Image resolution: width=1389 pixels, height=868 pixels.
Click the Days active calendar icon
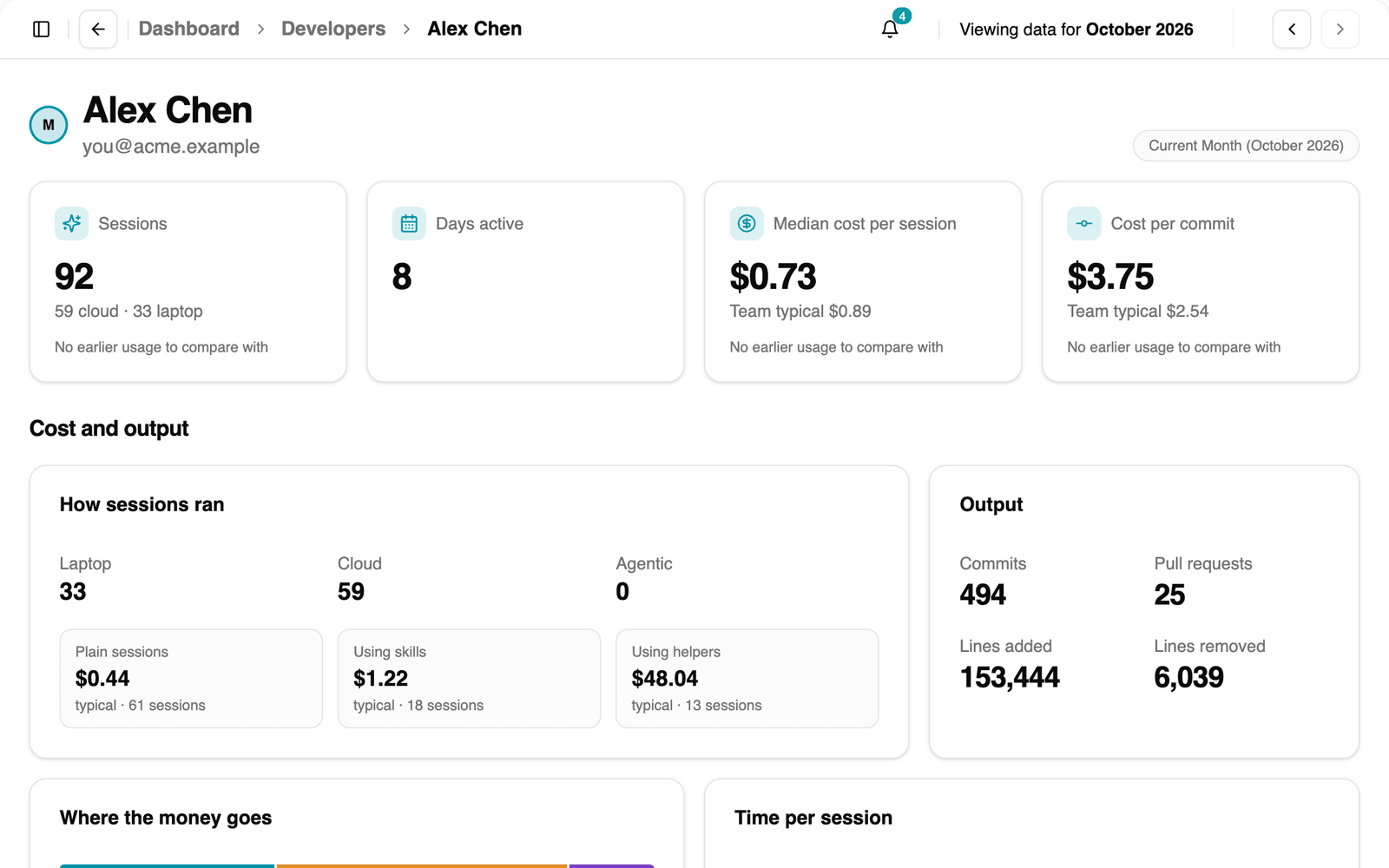pos(409,223)
